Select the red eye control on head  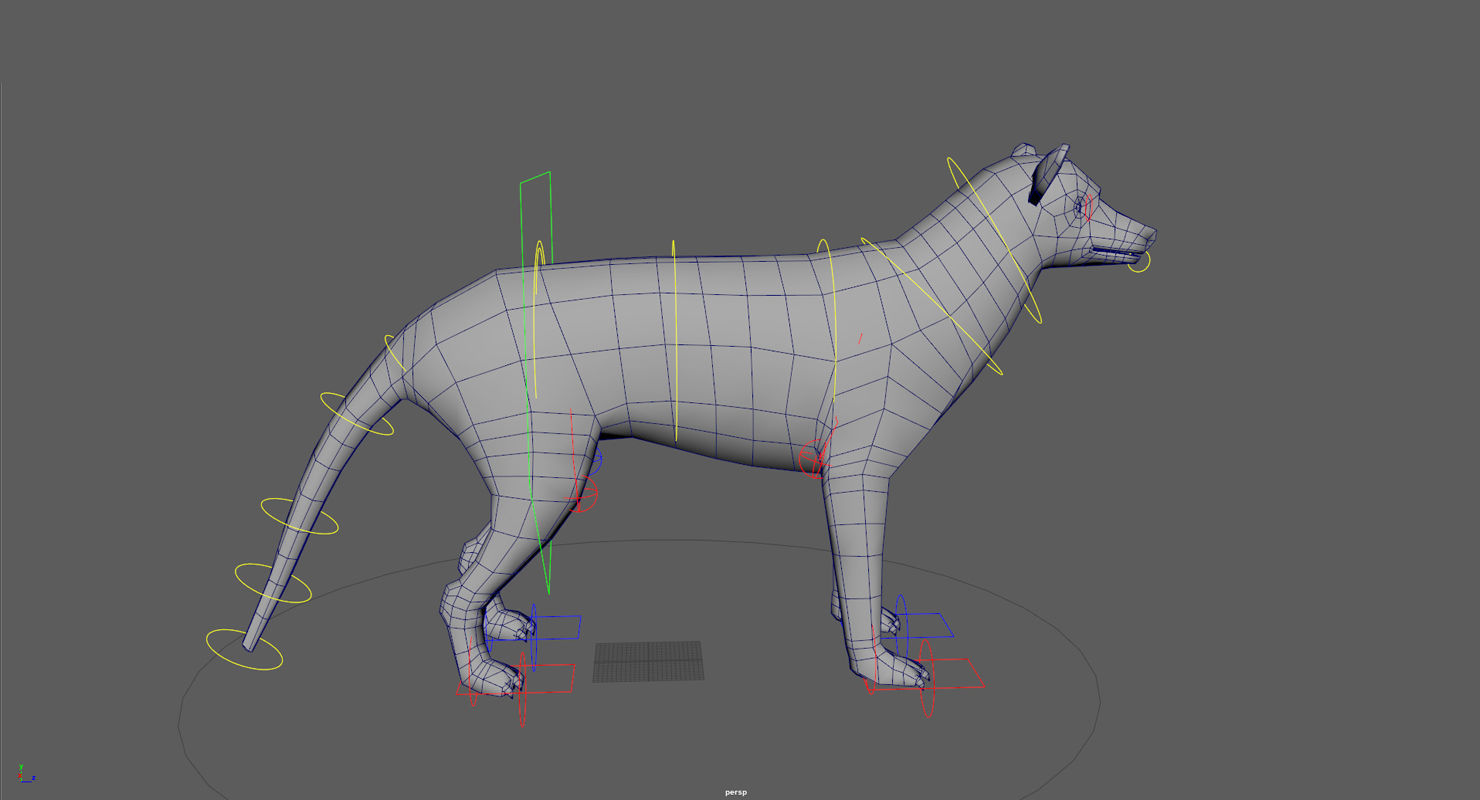coord(1086,207)
